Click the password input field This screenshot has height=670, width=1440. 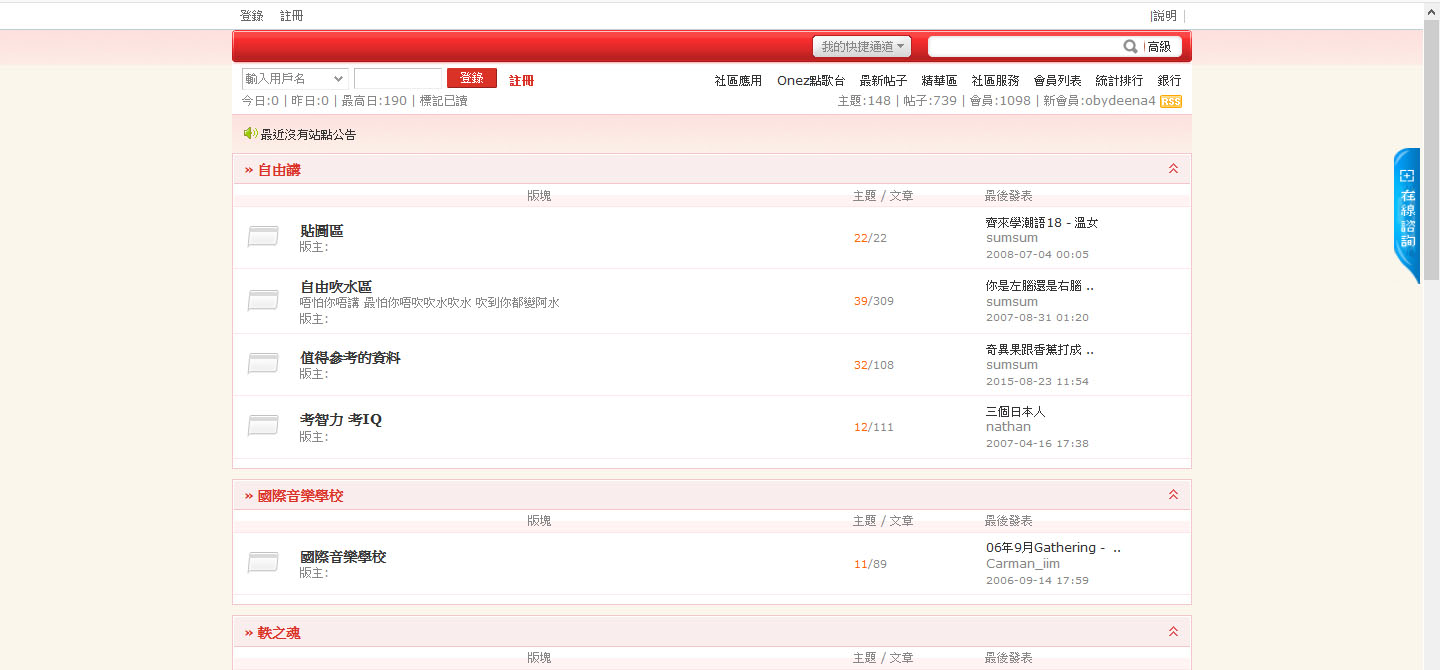[x=397, y=79]
